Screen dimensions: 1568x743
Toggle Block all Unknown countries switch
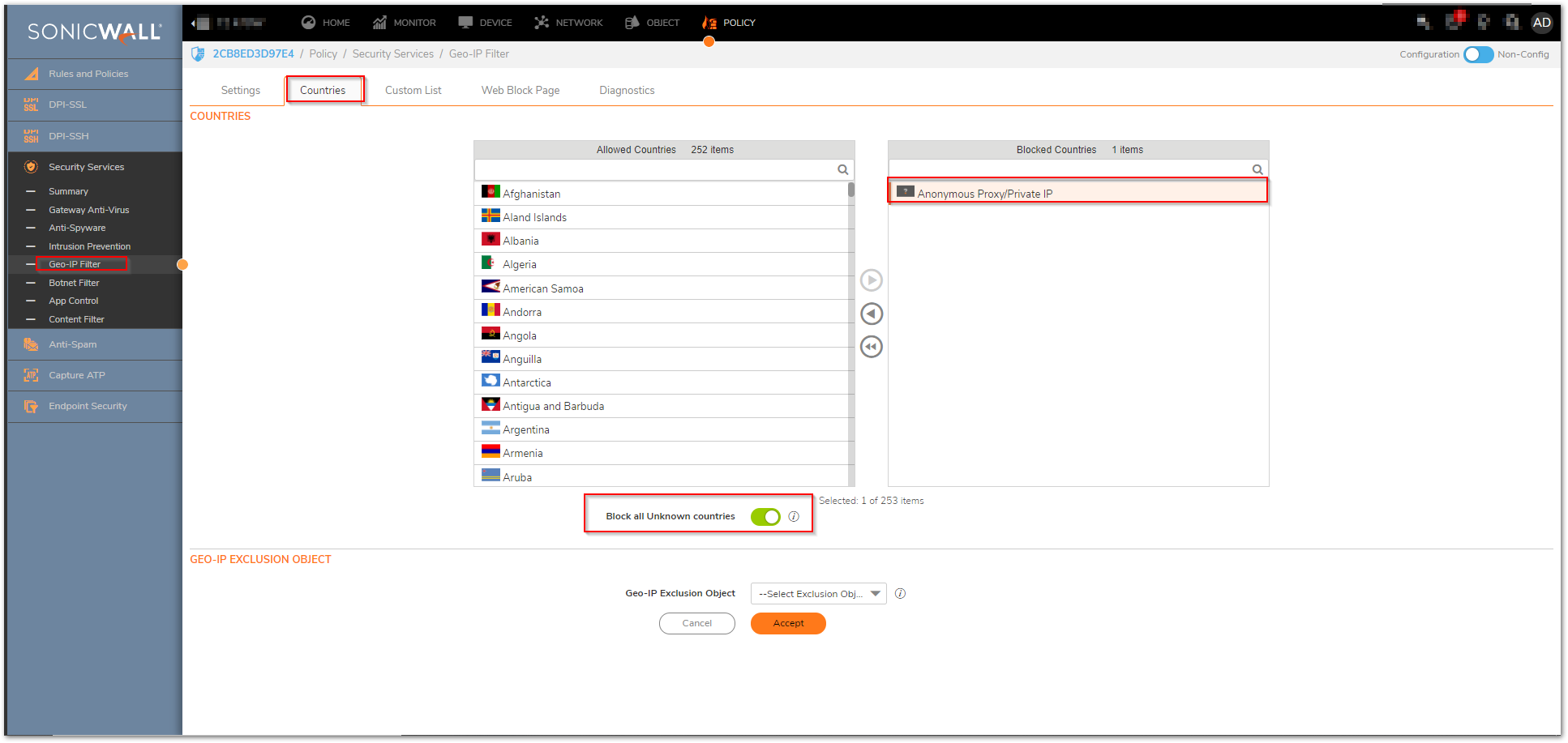tap(765, 516)
